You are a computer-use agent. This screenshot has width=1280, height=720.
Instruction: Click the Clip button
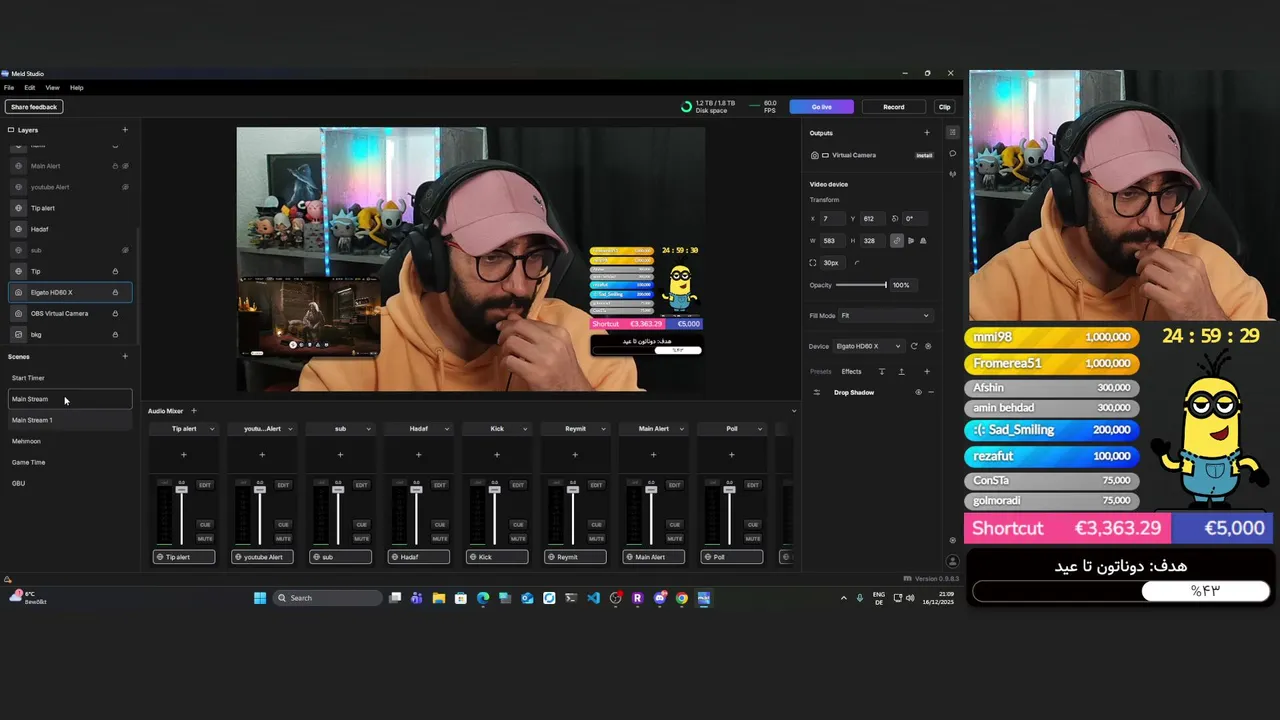click(x=944, y=107)
